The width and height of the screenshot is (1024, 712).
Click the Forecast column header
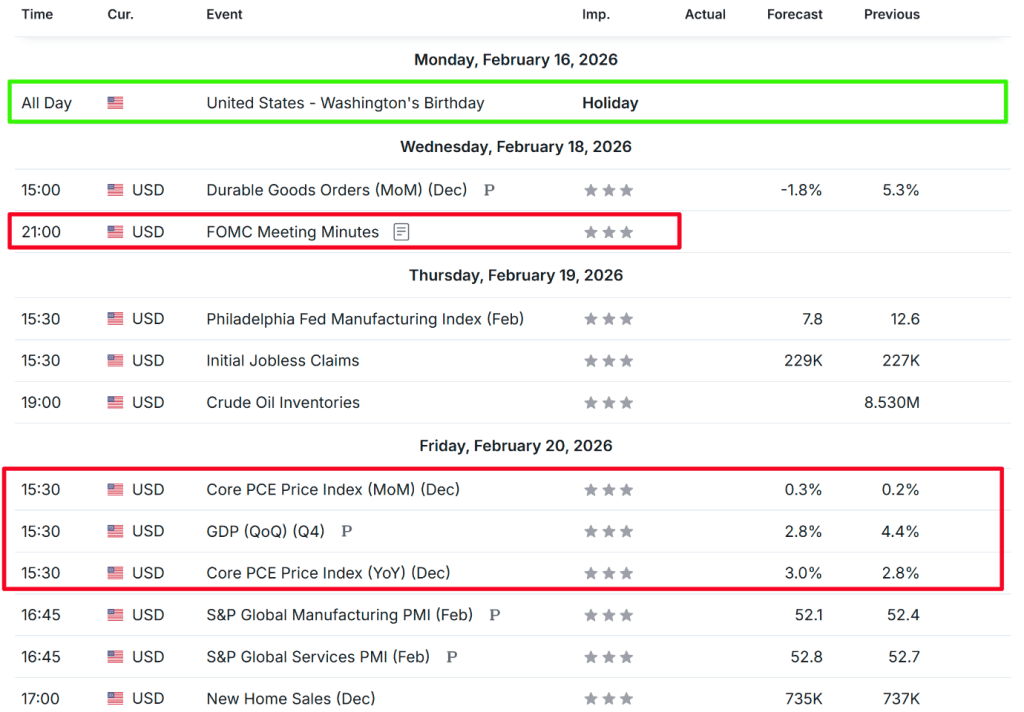pyautogui.click(x=795, y=15)
